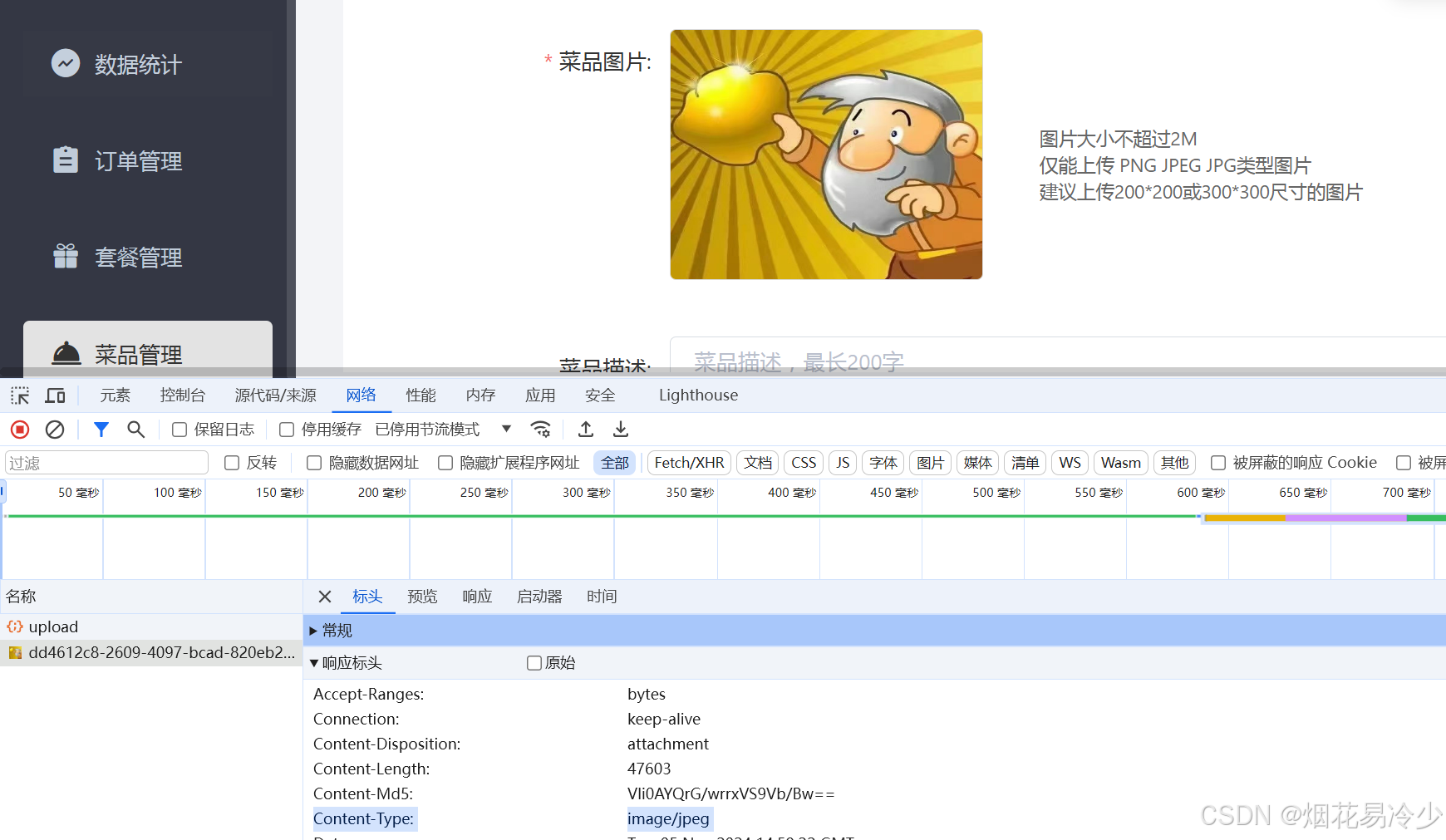
Task: Filter requests by Wasm
Action: pyautogui.click(x=1121, y=463)
